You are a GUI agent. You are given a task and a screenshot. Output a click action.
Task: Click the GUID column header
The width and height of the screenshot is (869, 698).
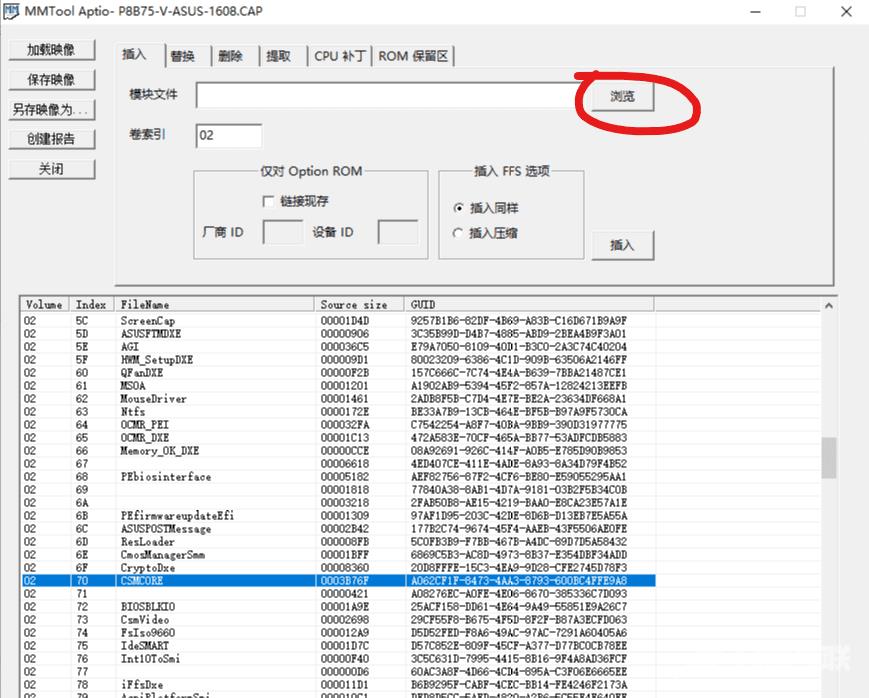click(x=529, y=304)
